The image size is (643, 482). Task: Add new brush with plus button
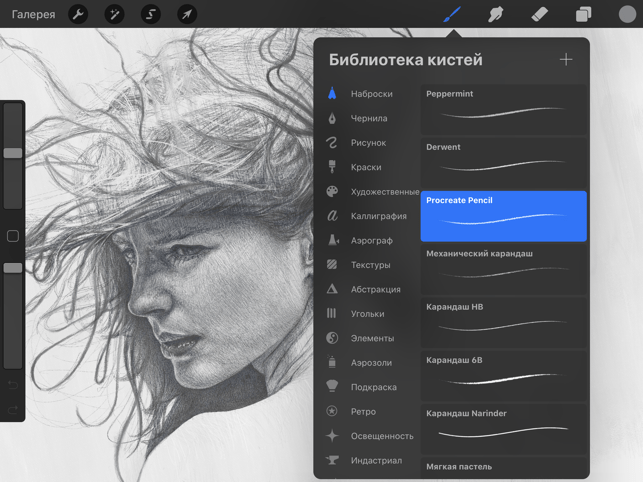click(x=566, y=59)
